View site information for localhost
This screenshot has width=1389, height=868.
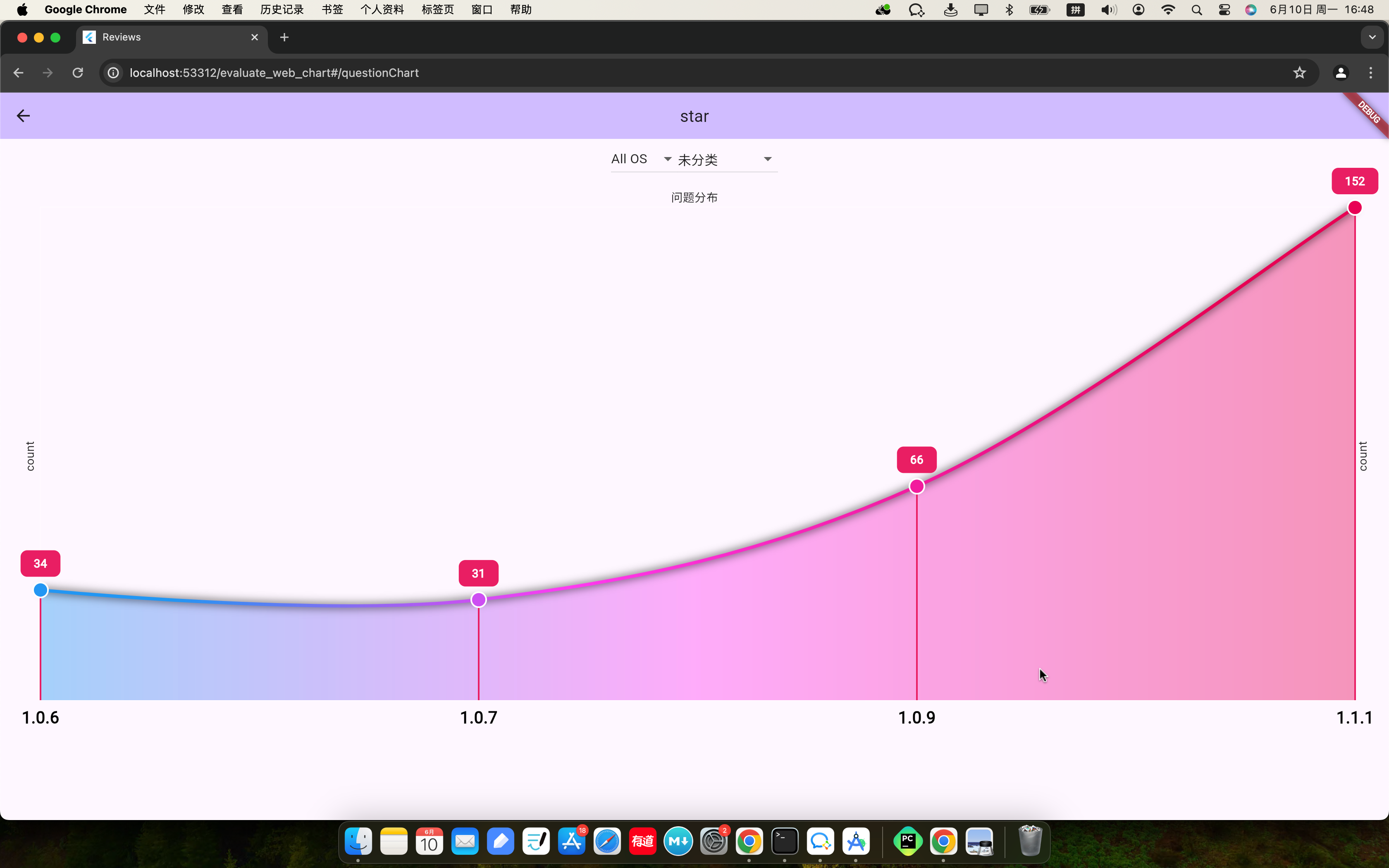114,73
